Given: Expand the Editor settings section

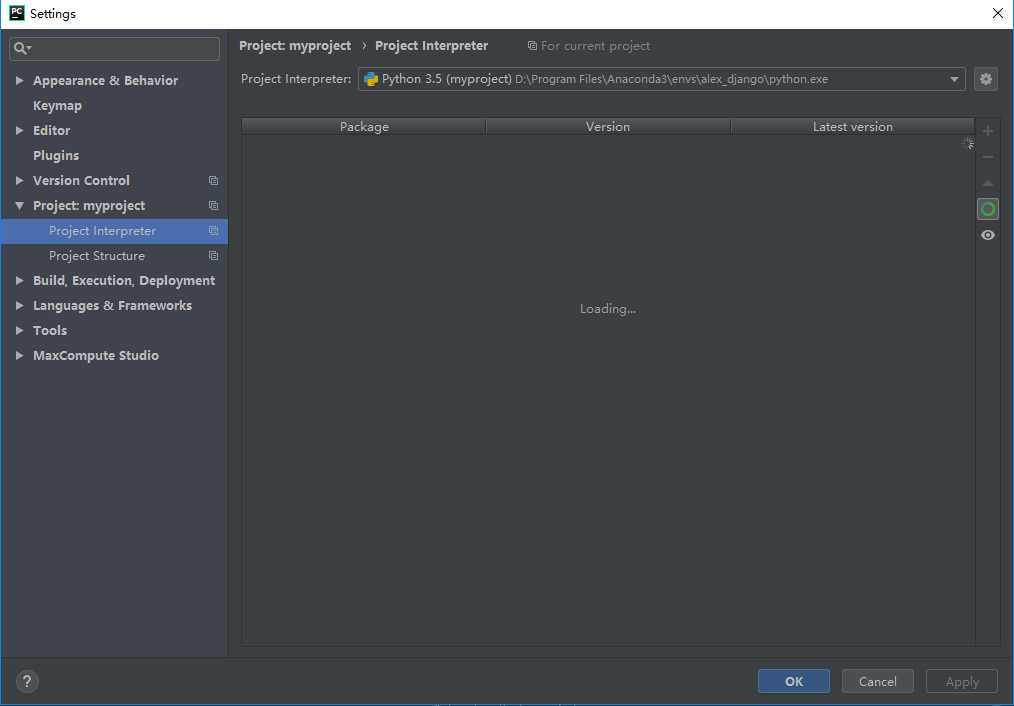Looking at the screenshot, I should (x=19, y=131).
